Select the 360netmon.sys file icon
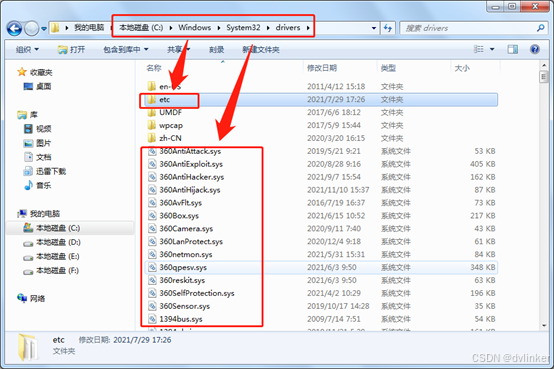The height and width of the screenshot is (369, 554). click(x=152, y=254)
